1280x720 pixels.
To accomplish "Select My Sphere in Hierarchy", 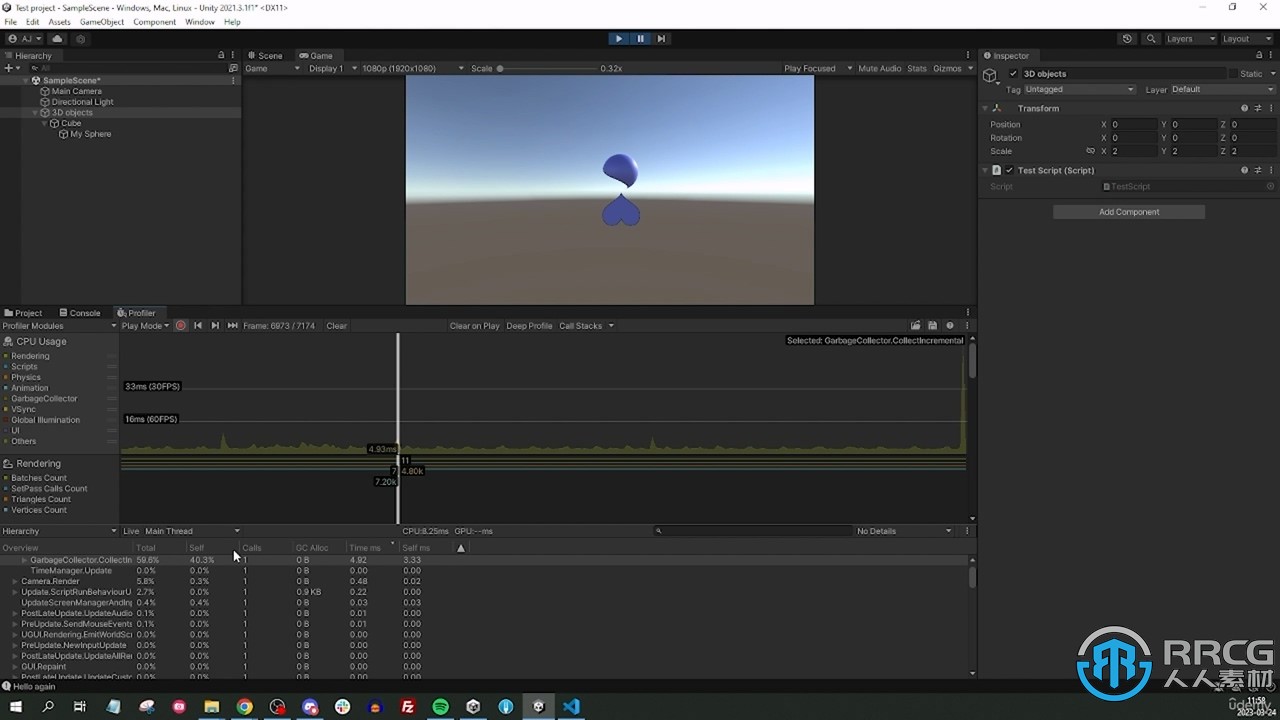I will coord(90,134).
